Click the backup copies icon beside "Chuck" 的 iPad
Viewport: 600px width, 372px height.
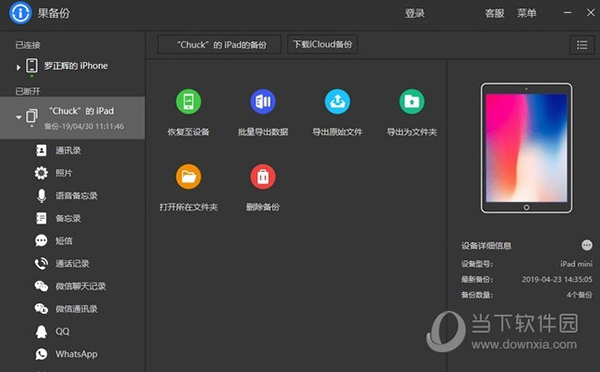[32, 116]
